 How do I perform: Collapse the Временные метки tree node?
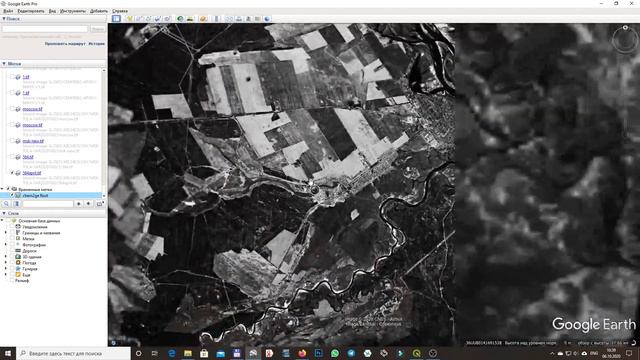[2, 189]
